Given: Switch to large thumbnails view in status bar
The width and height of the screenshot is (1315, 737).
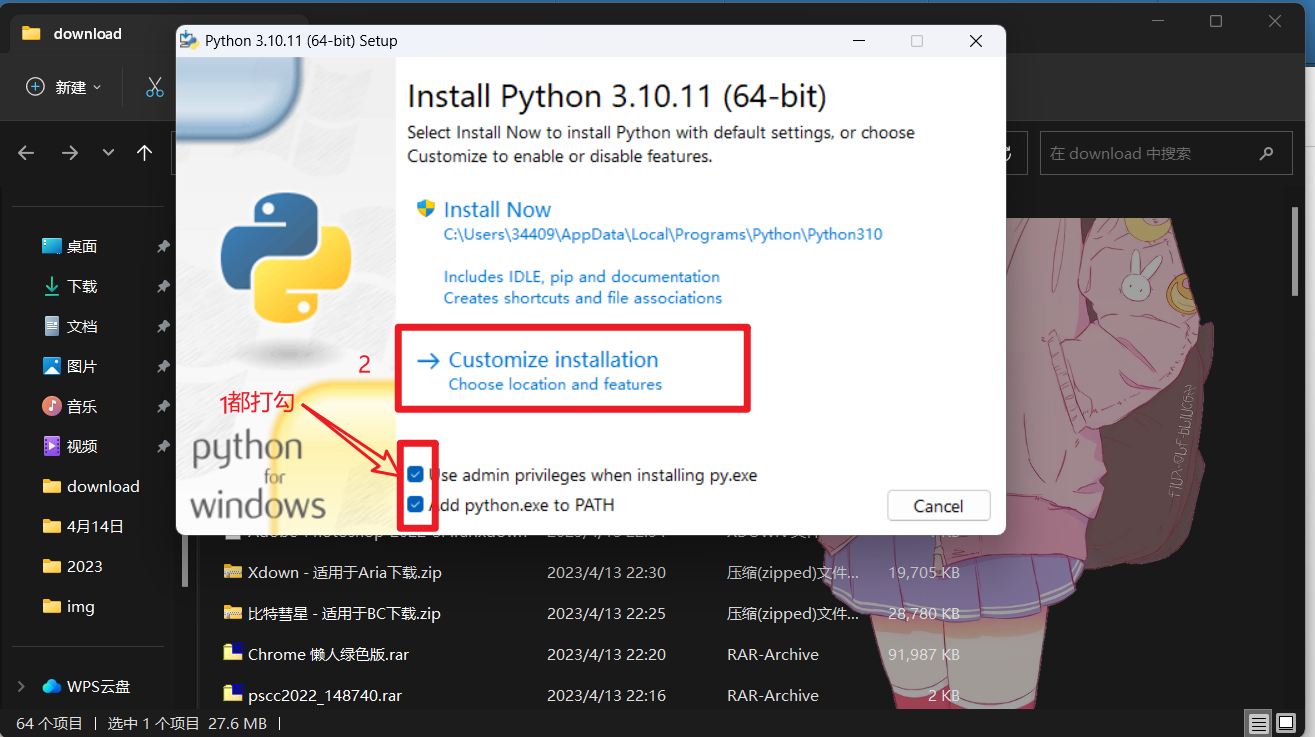Looking at the screenshot, I should [x=1286, y=723].
